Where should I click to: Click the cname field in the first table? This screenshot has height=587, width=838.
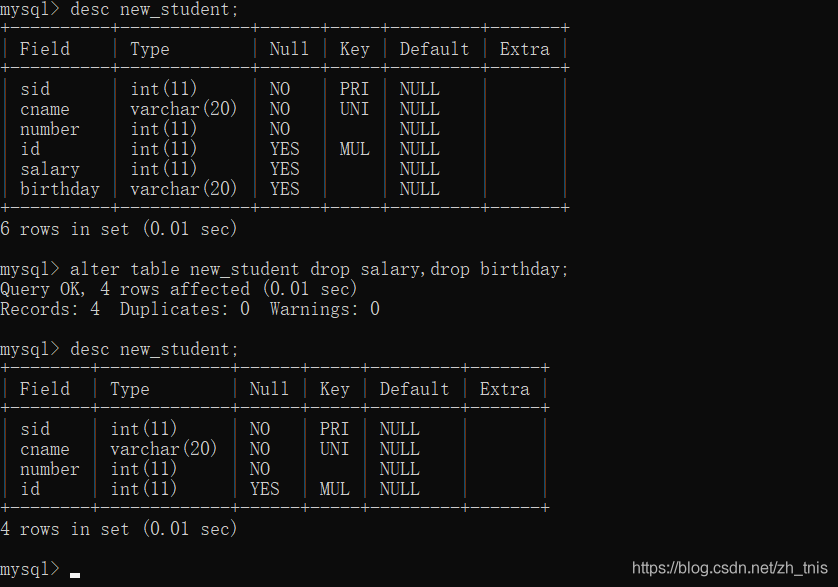(45, 109)
